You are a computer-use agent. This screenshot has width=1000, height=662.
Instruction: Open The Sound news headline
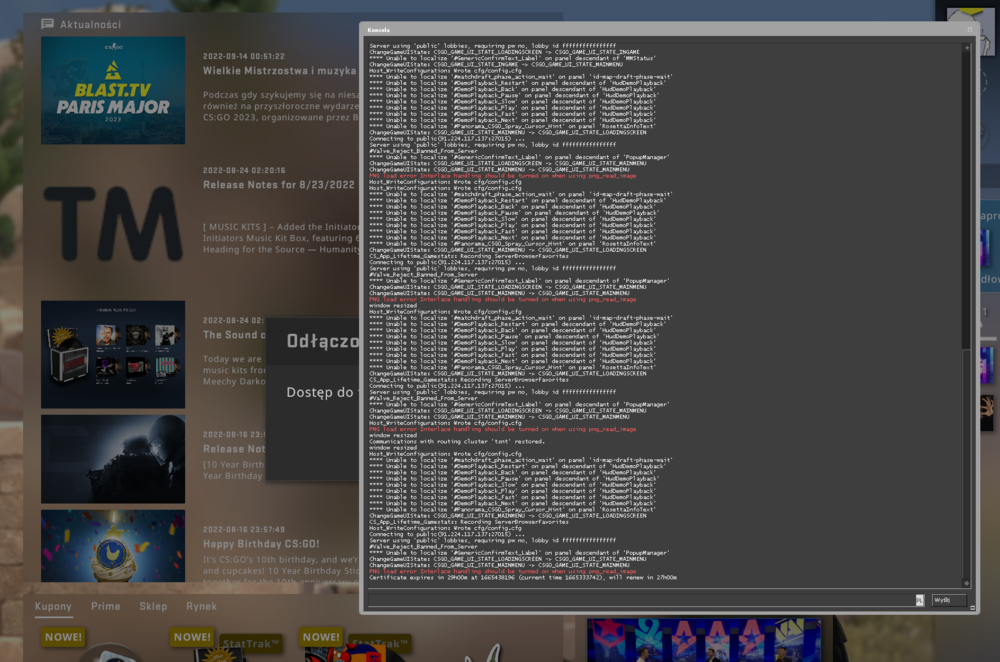click(x=233, y=335)
